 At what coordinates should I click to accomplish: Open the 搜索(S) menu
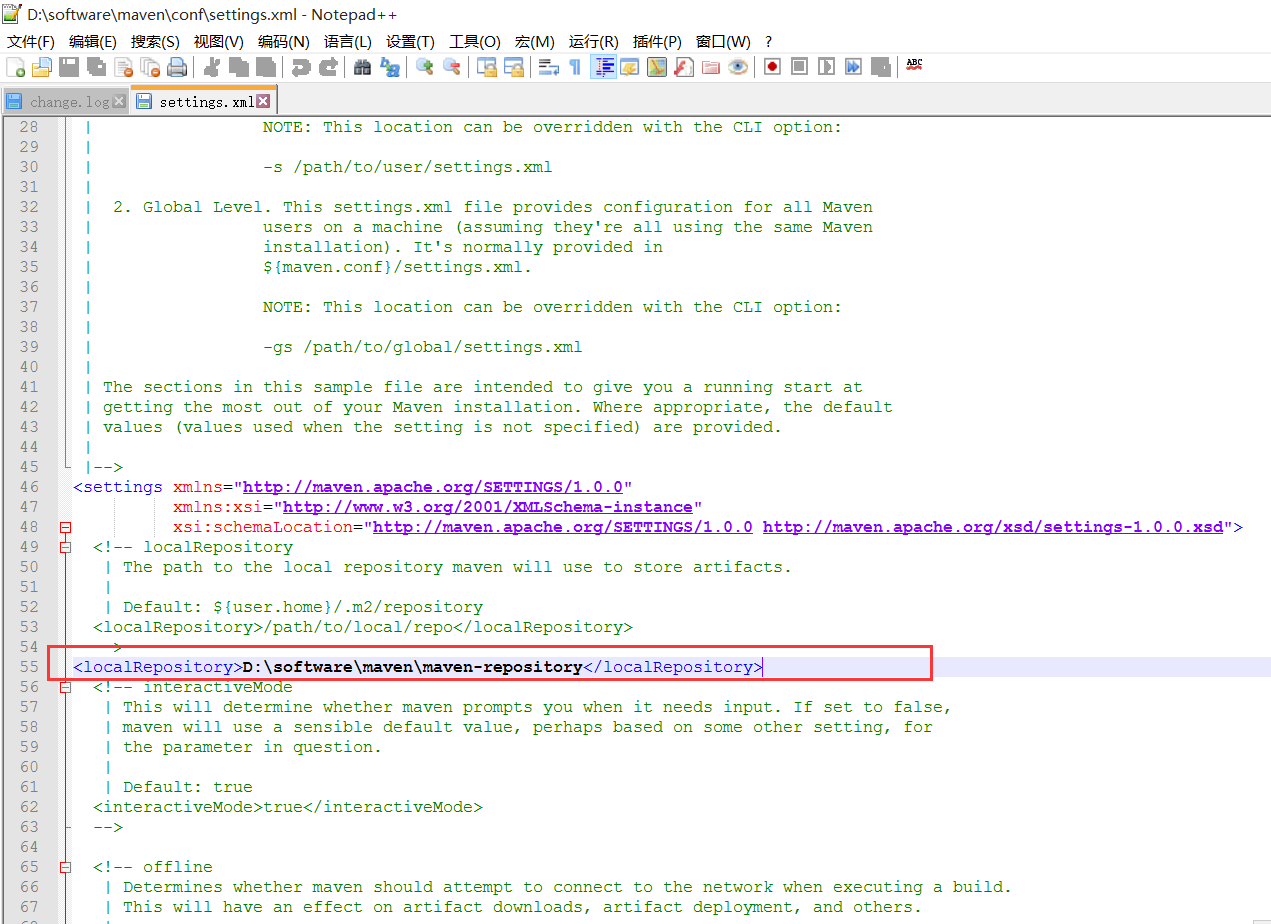point(155,41)
